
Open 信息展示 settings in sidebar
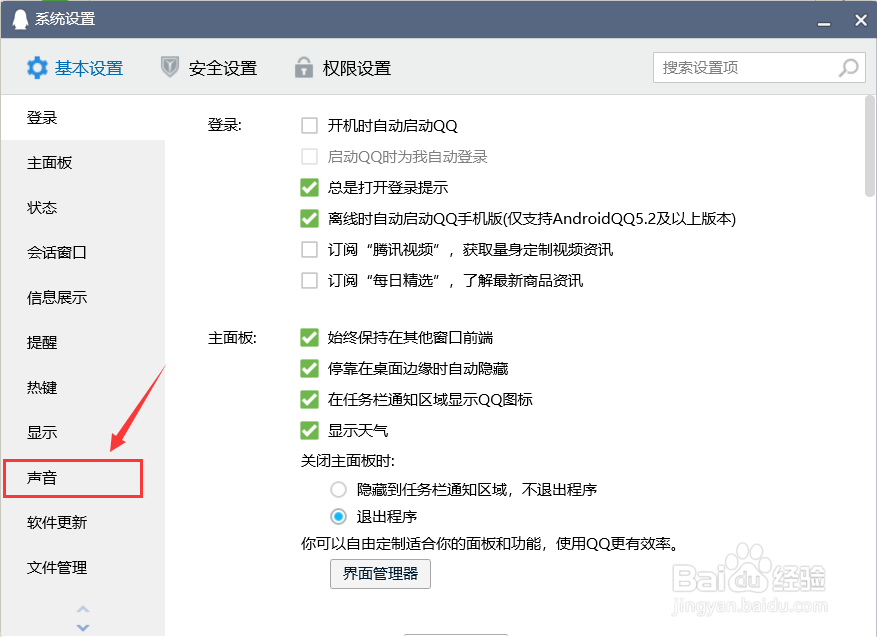coord(83,298)
